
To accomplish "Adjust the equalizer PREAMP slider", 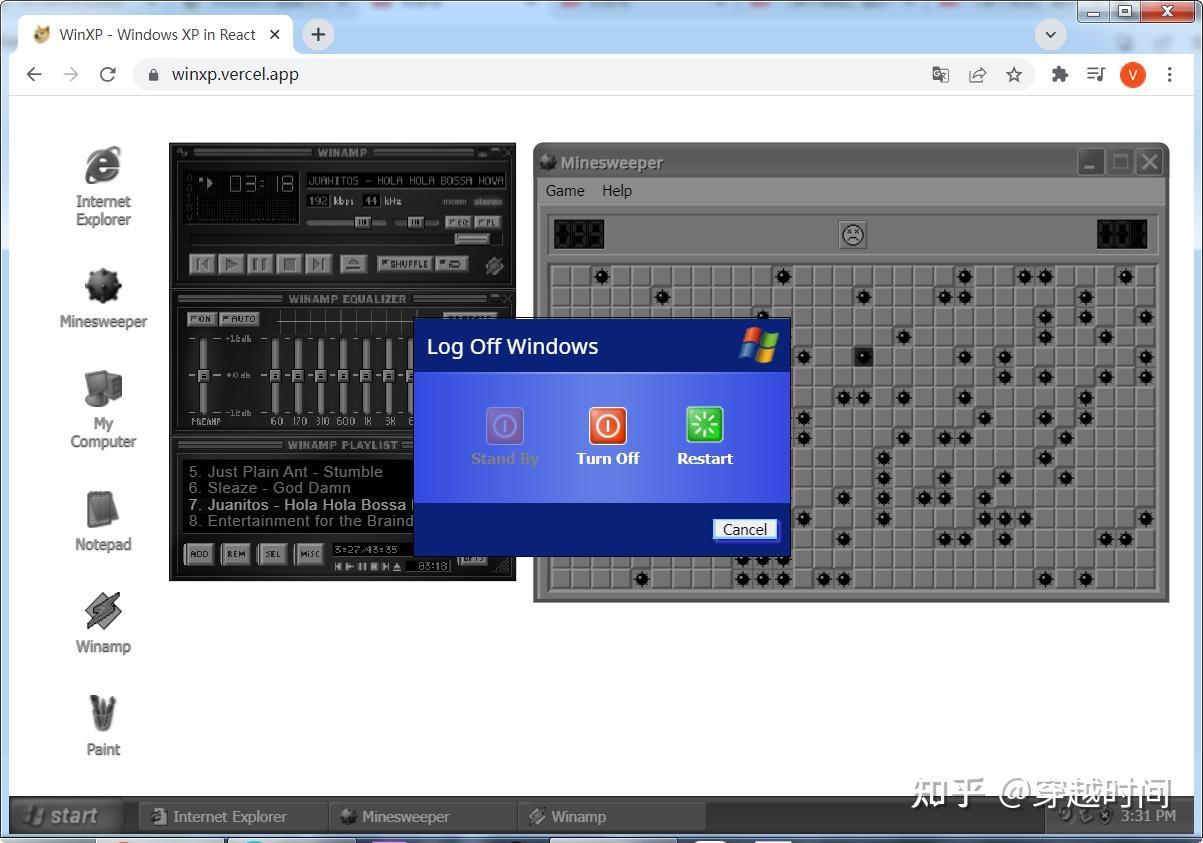I will 203,376.
